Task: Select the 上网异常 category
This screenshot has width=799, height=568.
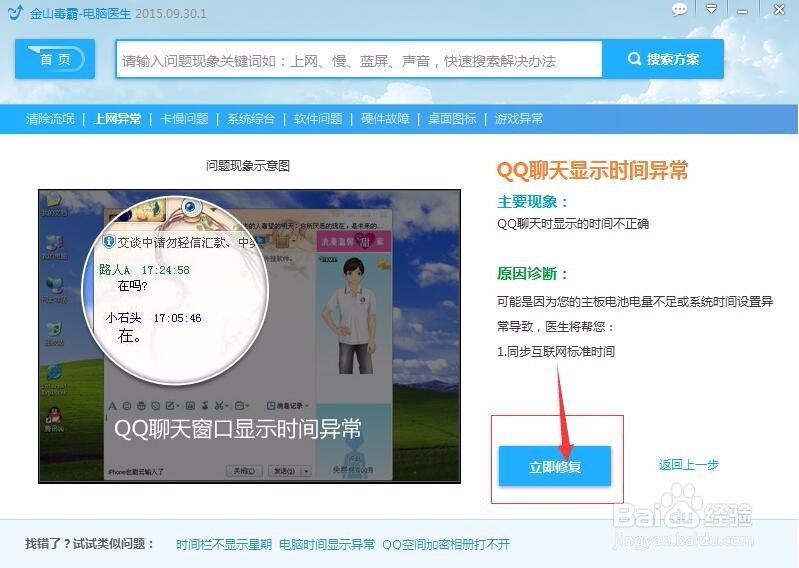Action: pos(117,119)
